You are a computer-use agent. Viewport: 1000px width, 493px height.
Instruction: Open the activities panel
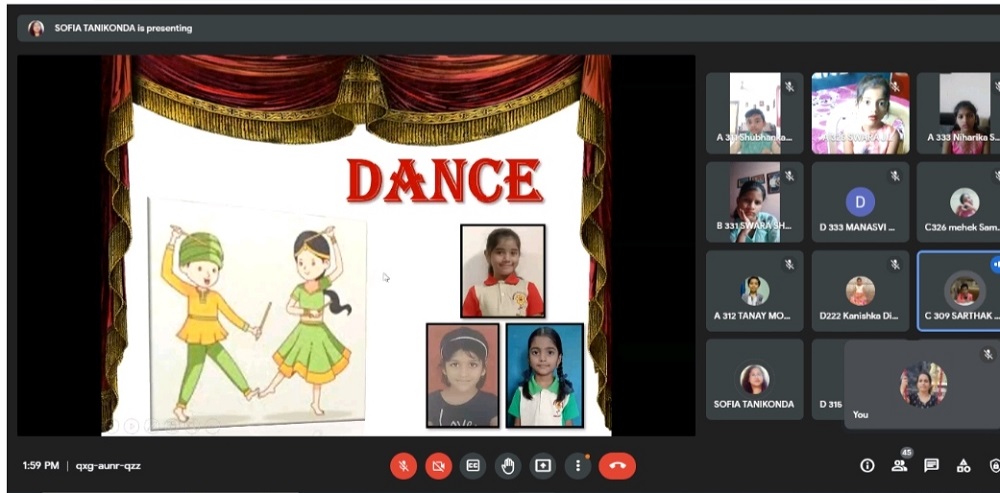click(x=963, y=465)
